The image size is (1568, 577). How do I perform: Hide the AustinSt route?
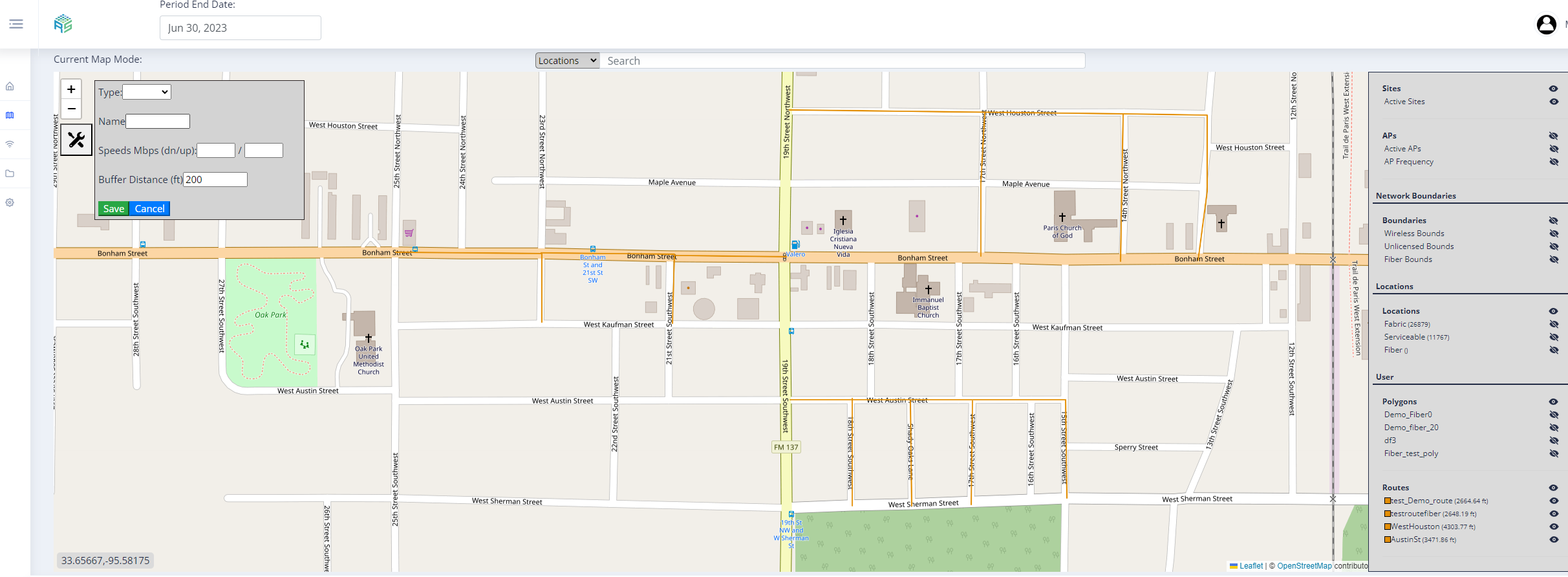click(1553, 539)
